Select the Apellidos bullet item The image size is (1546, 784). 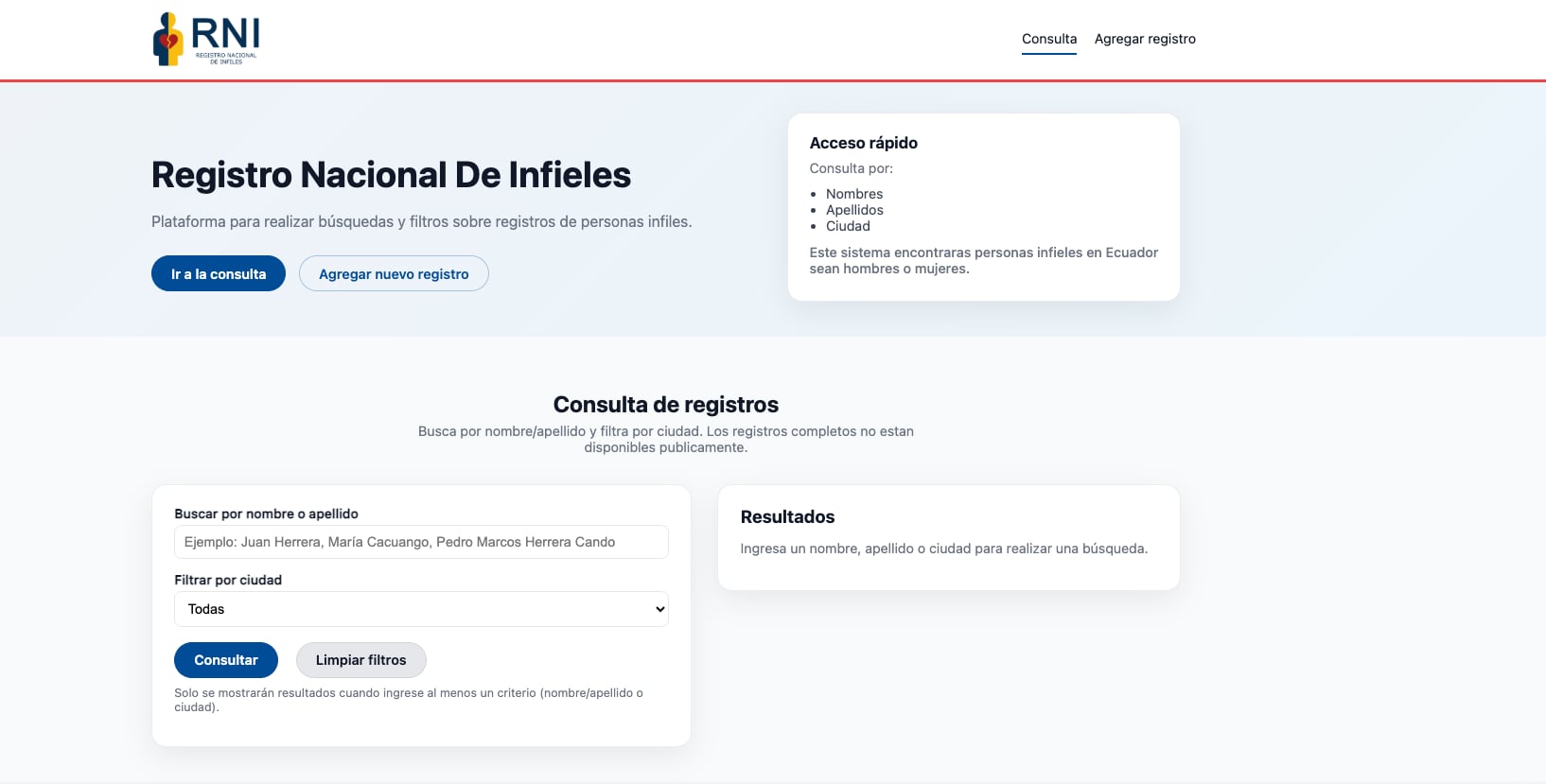click(x=853, y=210)
